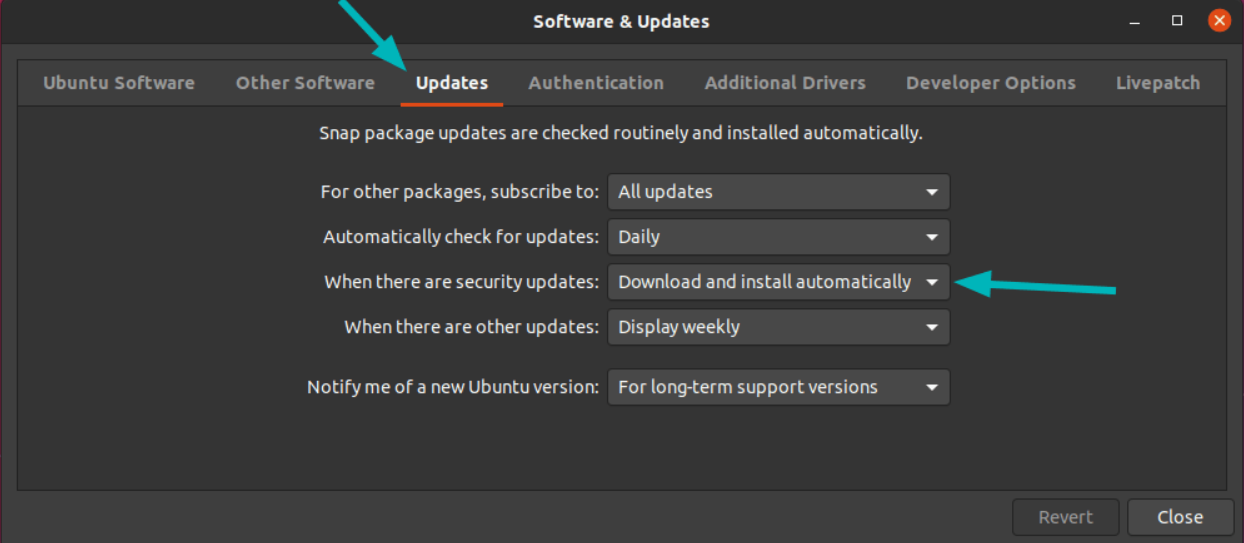
Task: Select the Updates tab
Action: click(452, 83)
